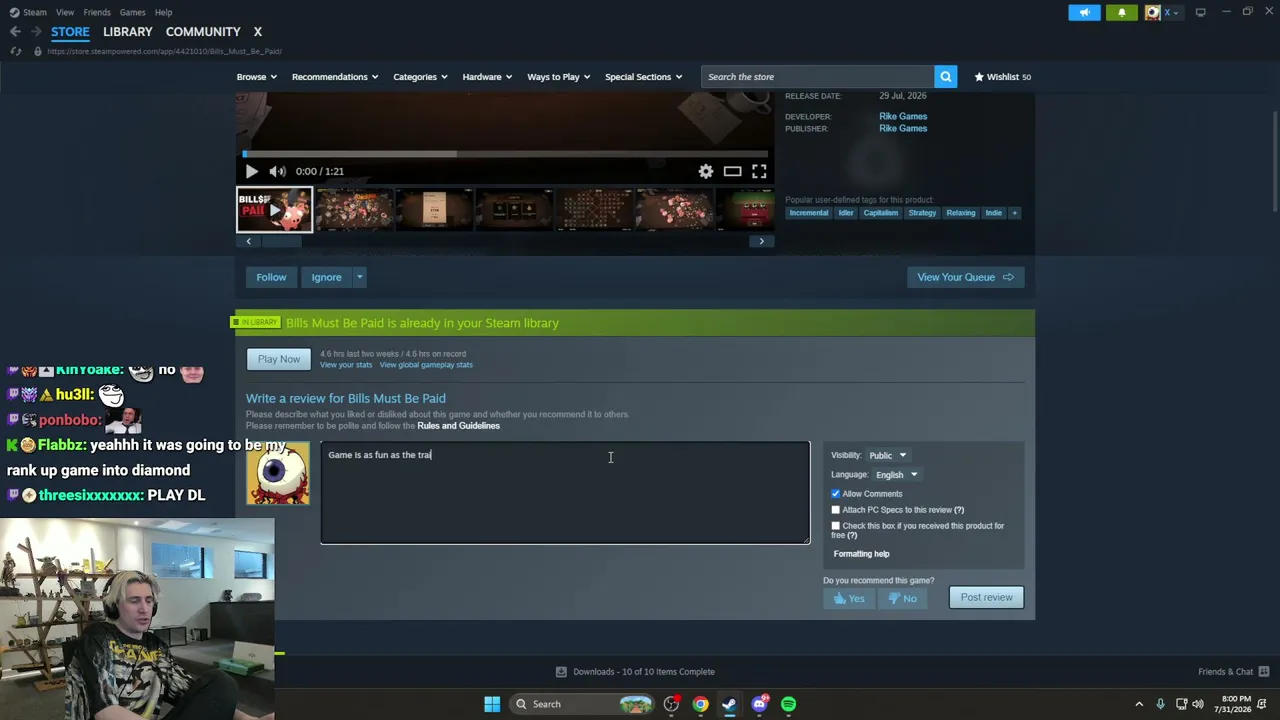Click the Search the store field

818,77
